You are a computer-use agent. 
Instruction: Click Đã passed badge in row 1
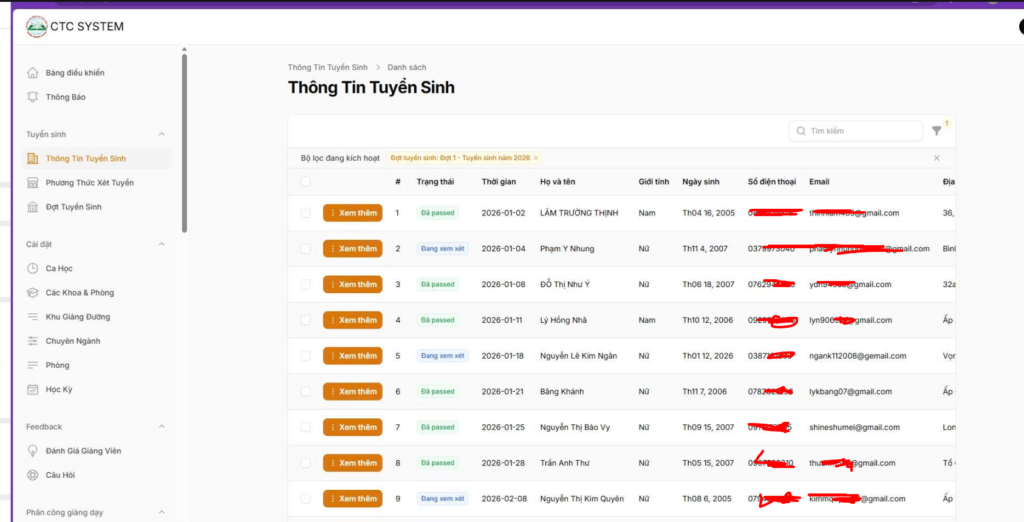coord(438,213)
